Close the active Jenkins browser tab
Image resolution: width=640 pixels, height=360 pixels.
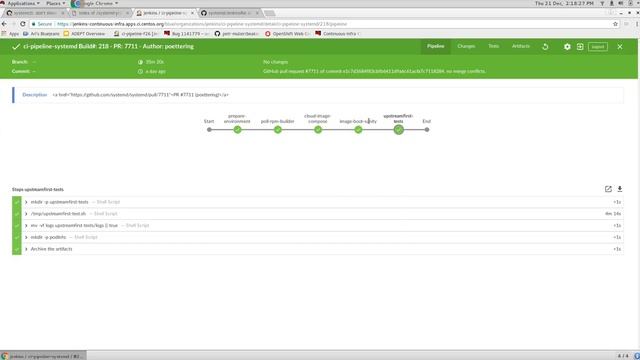192,13
